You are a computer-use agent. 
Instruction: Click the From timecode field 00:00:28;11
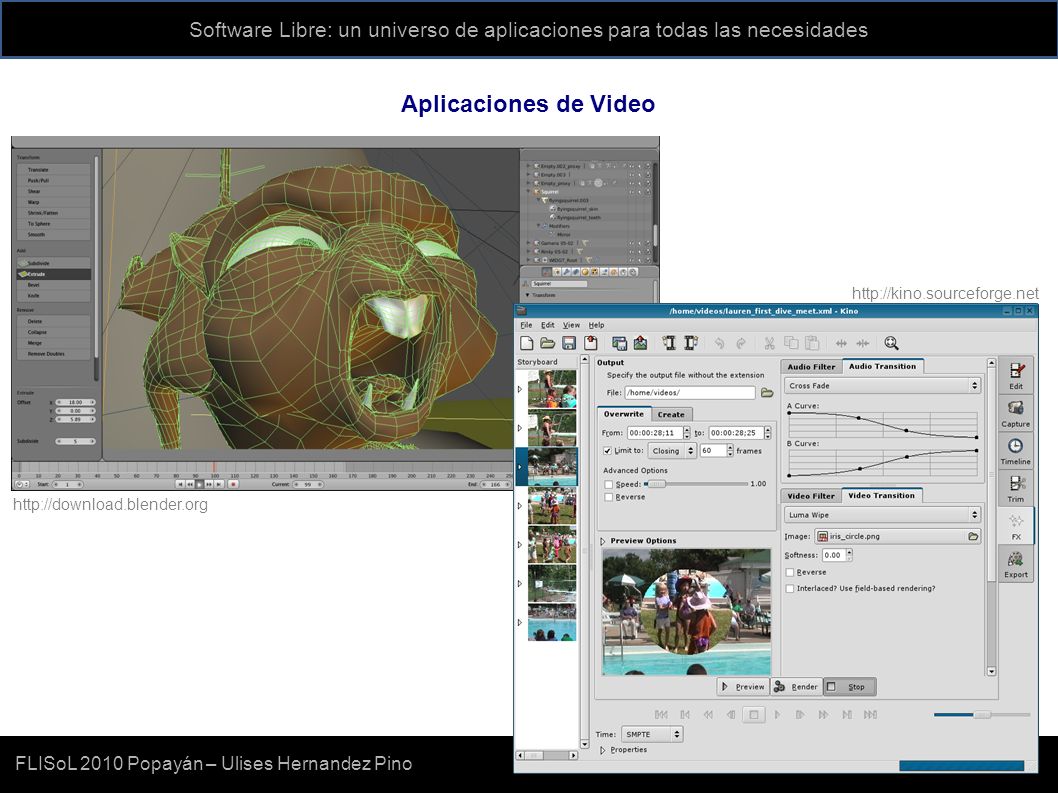click(x=655, y=433)
